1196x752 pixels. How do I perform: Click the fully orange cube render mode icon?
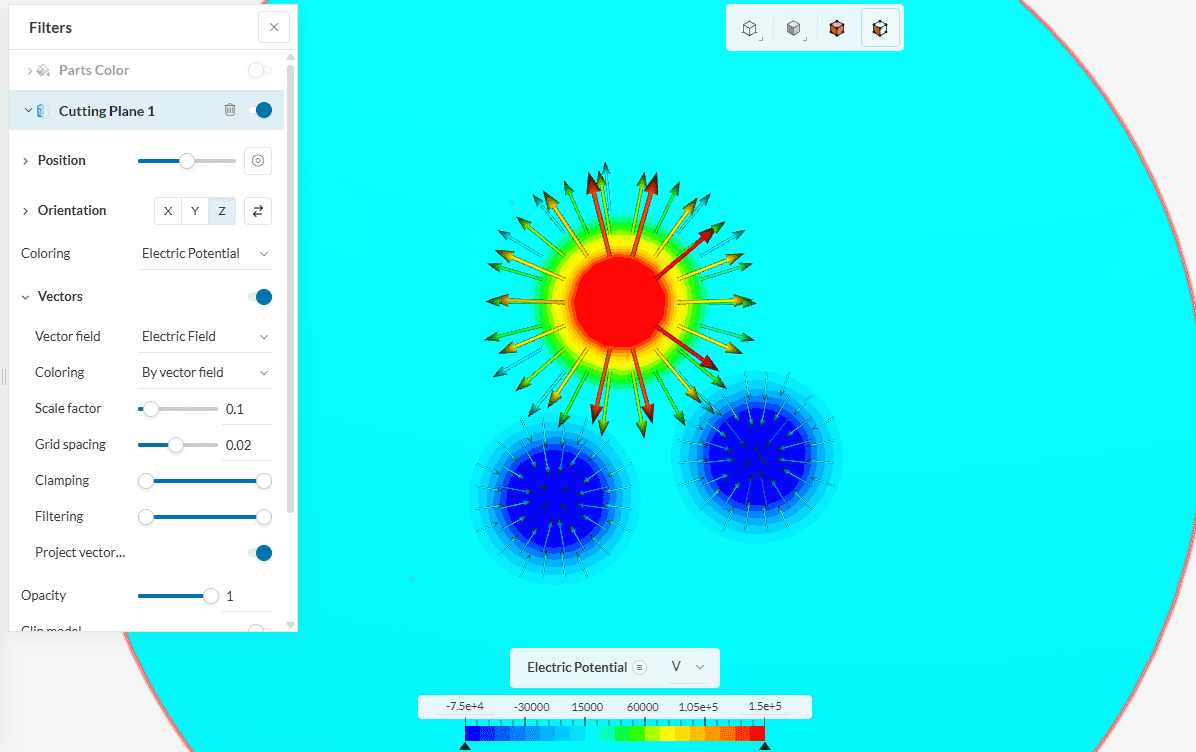click(x=837, y=29)
